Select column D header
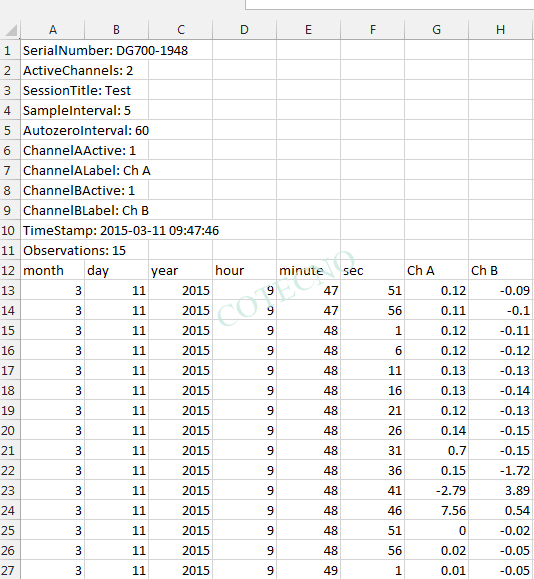This screenshot has height=579, width=534. 244,30
